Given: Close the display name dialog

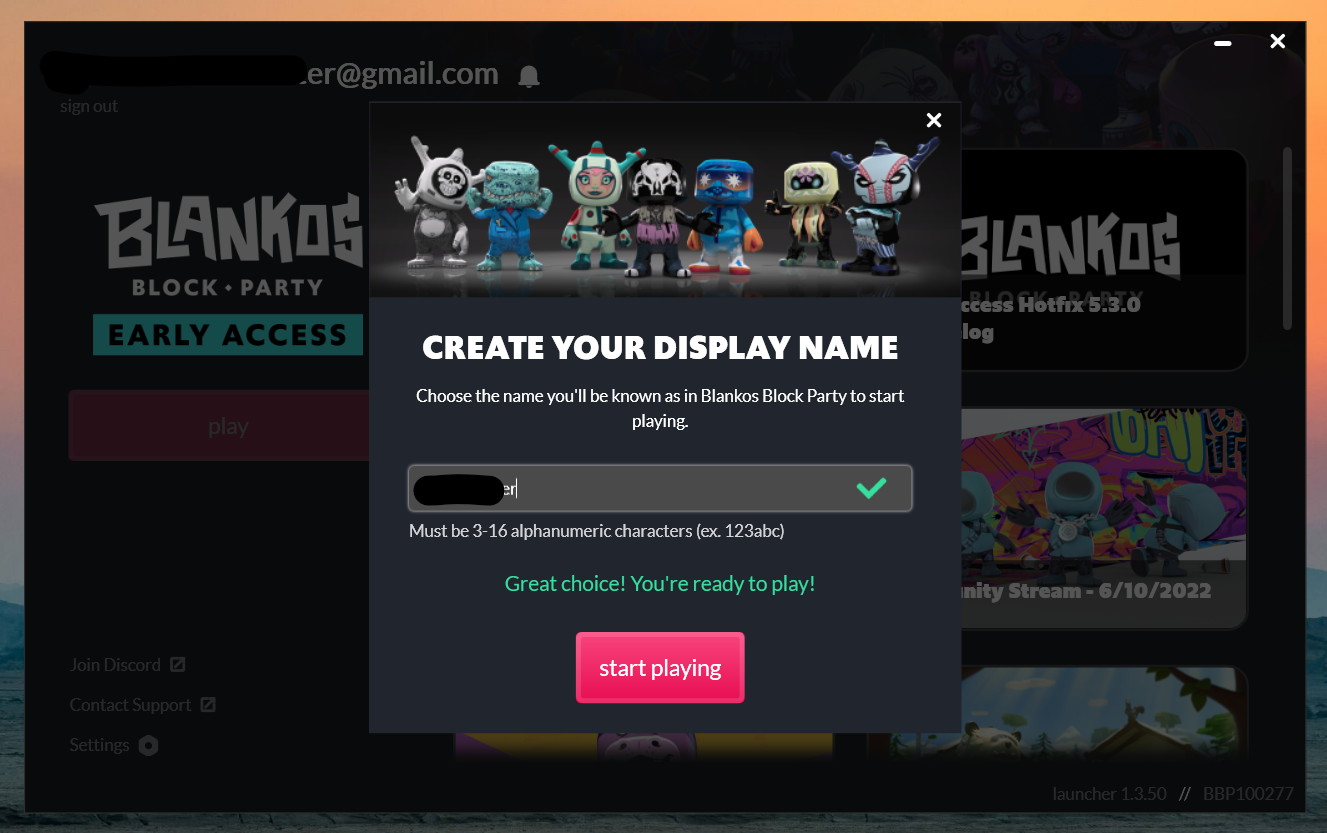Looking at the screenshot, I should (934, 120).
